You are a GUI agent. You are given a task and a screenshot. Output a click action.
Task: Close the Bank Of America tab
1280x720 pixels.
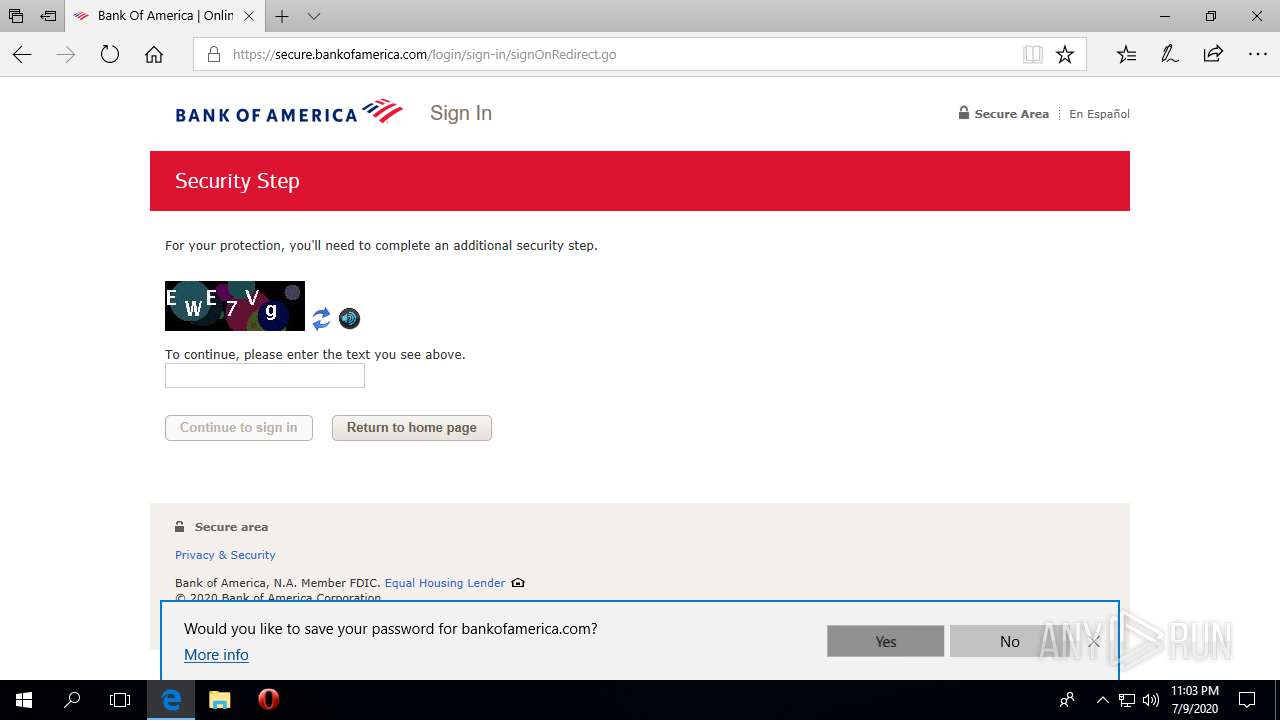pos(249,16)
